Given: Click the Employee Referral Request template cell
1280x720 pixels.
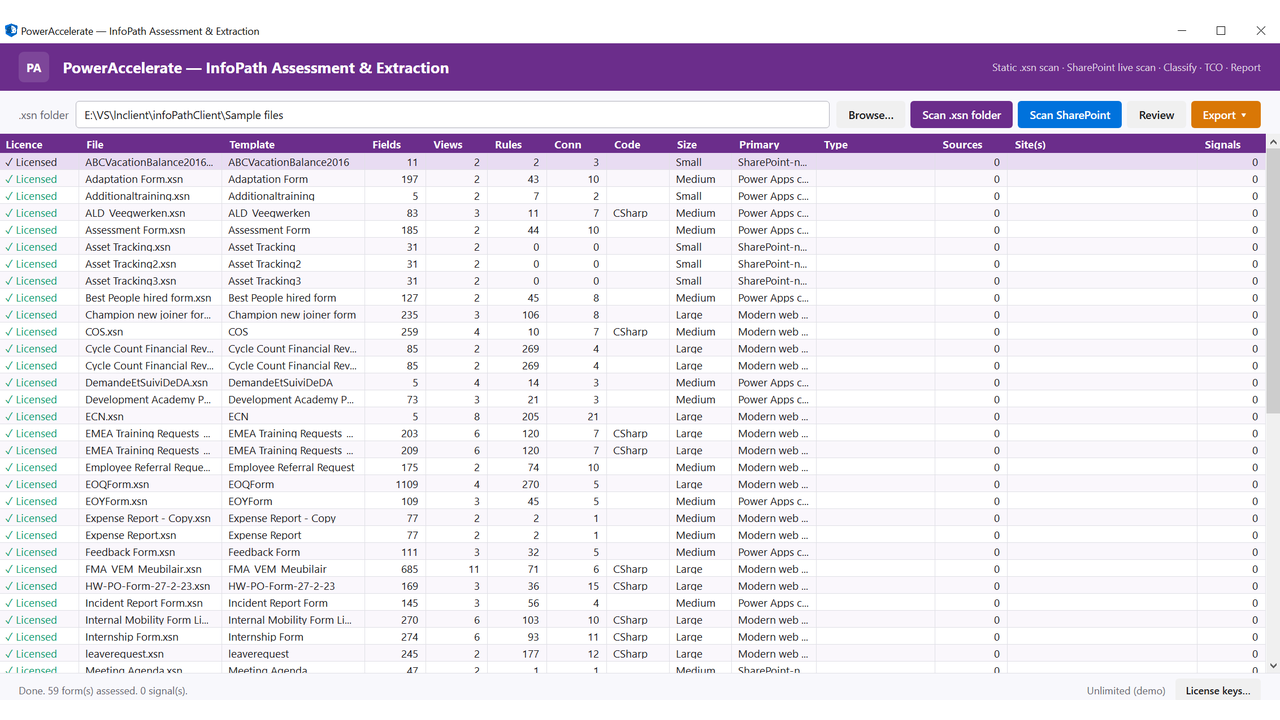Looking at the screenshot, I should [x=291, y=468].
